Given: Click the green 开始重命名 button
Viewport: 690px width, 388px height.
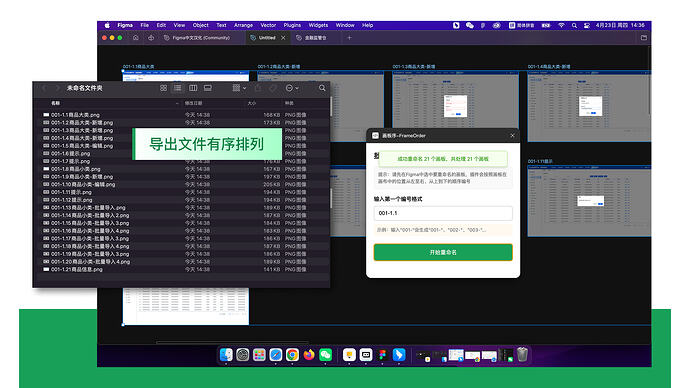Looking at the screenshot, I should pos(443,253).
